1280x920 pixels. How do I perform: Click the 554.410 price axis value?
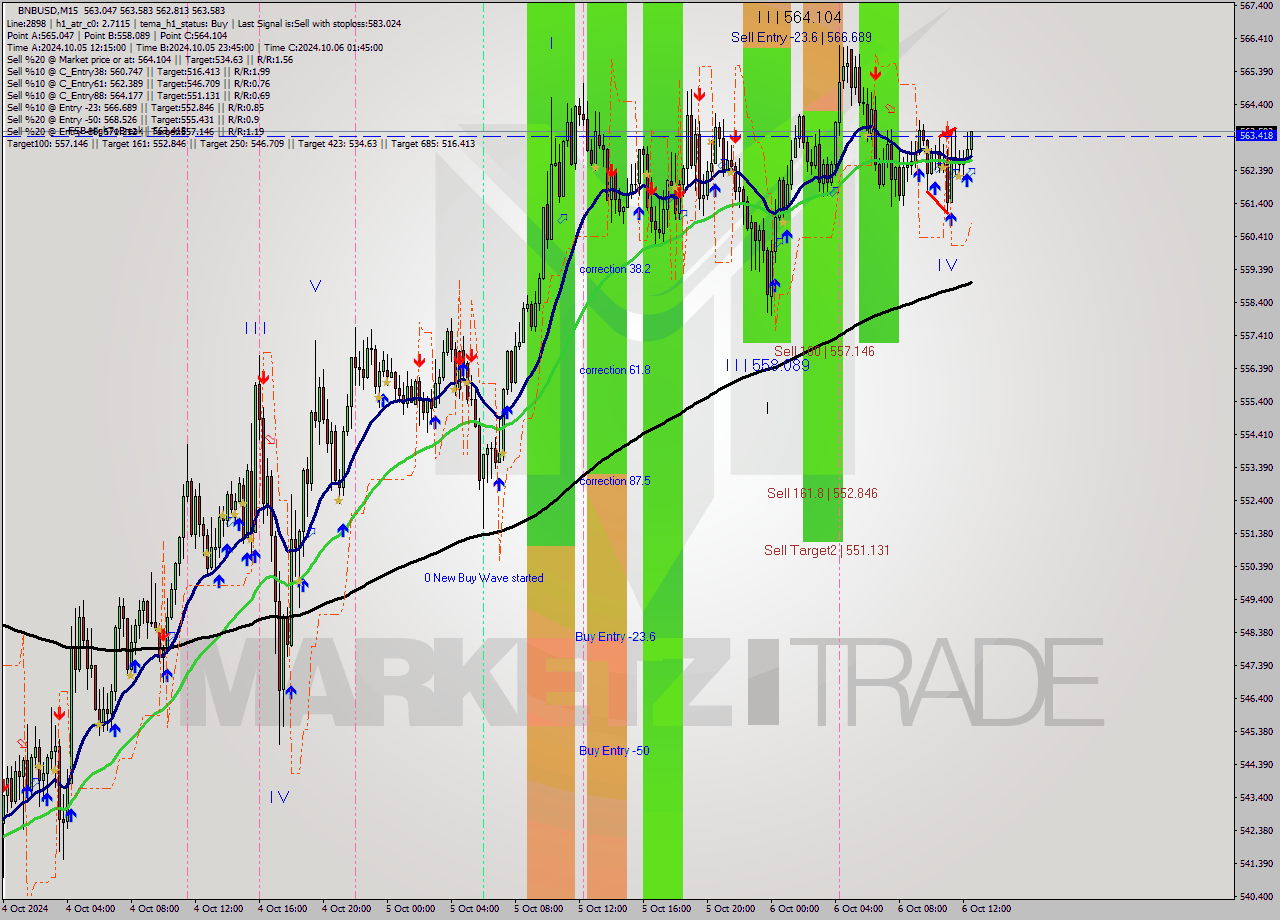pos(1256,435)
